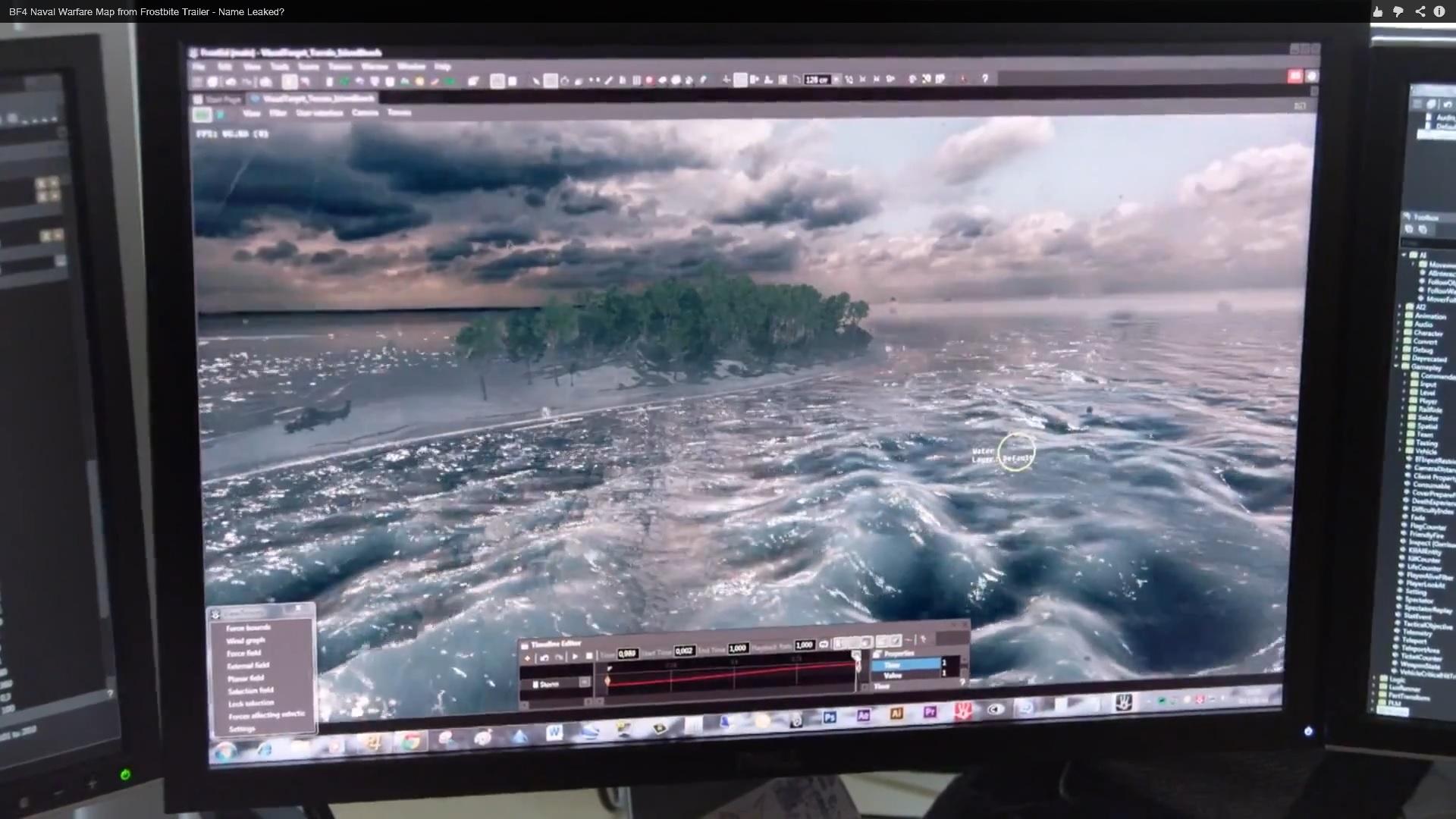Toggle the loop icon in the Timeline Editor

pyautogui.click(x=824, y=645)
